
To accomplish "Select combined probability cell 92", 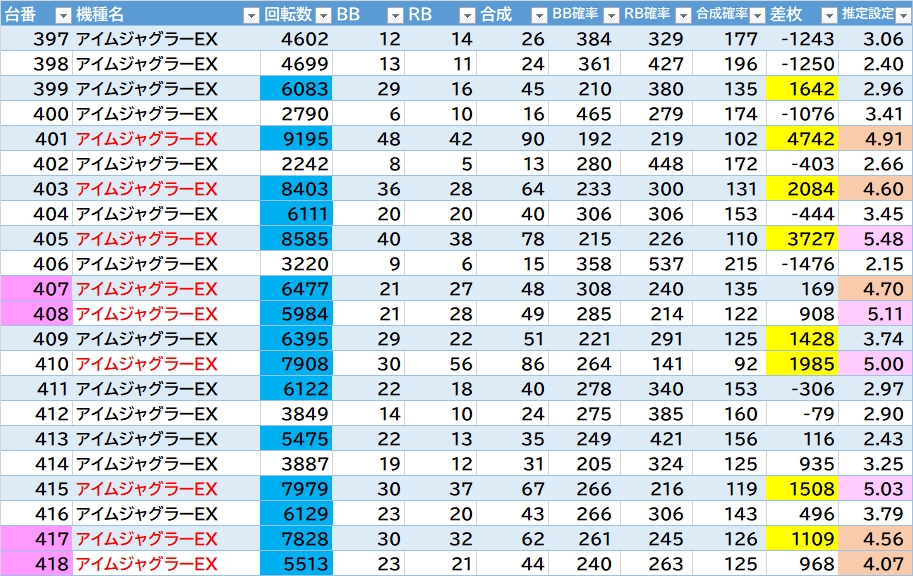I will pos(730,363).
